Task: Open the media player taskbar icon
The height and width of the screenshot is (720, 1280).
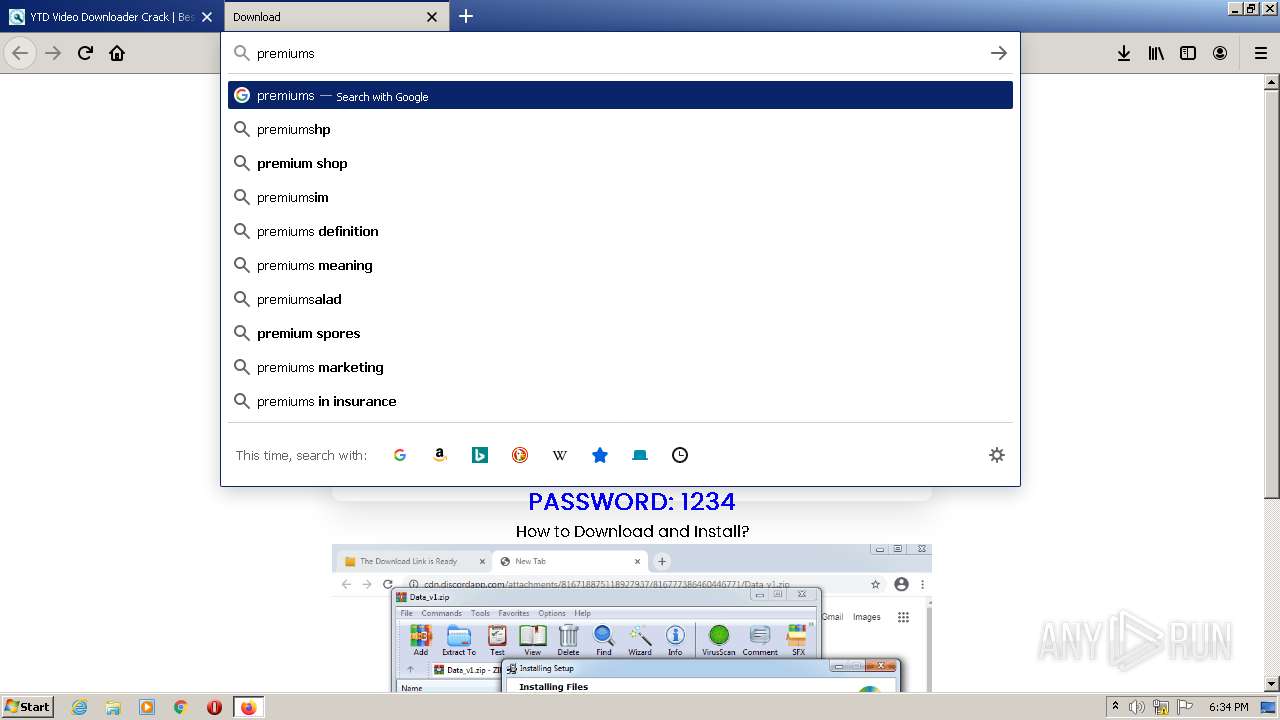Action: pos(147,707)
